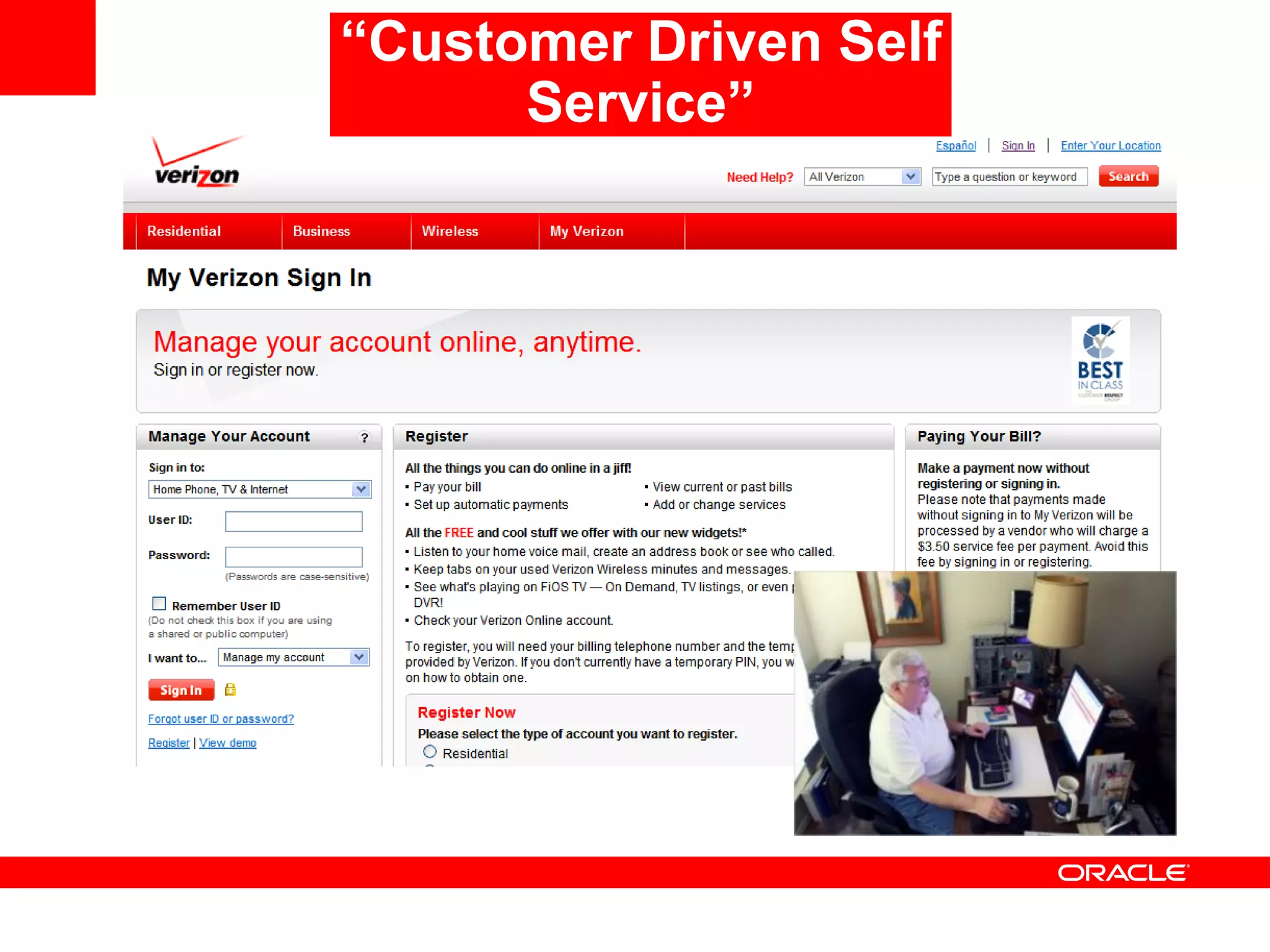Click Forgot user ID or password link
The height and width of the screenshot is (952, 1270).
(221, 719)
